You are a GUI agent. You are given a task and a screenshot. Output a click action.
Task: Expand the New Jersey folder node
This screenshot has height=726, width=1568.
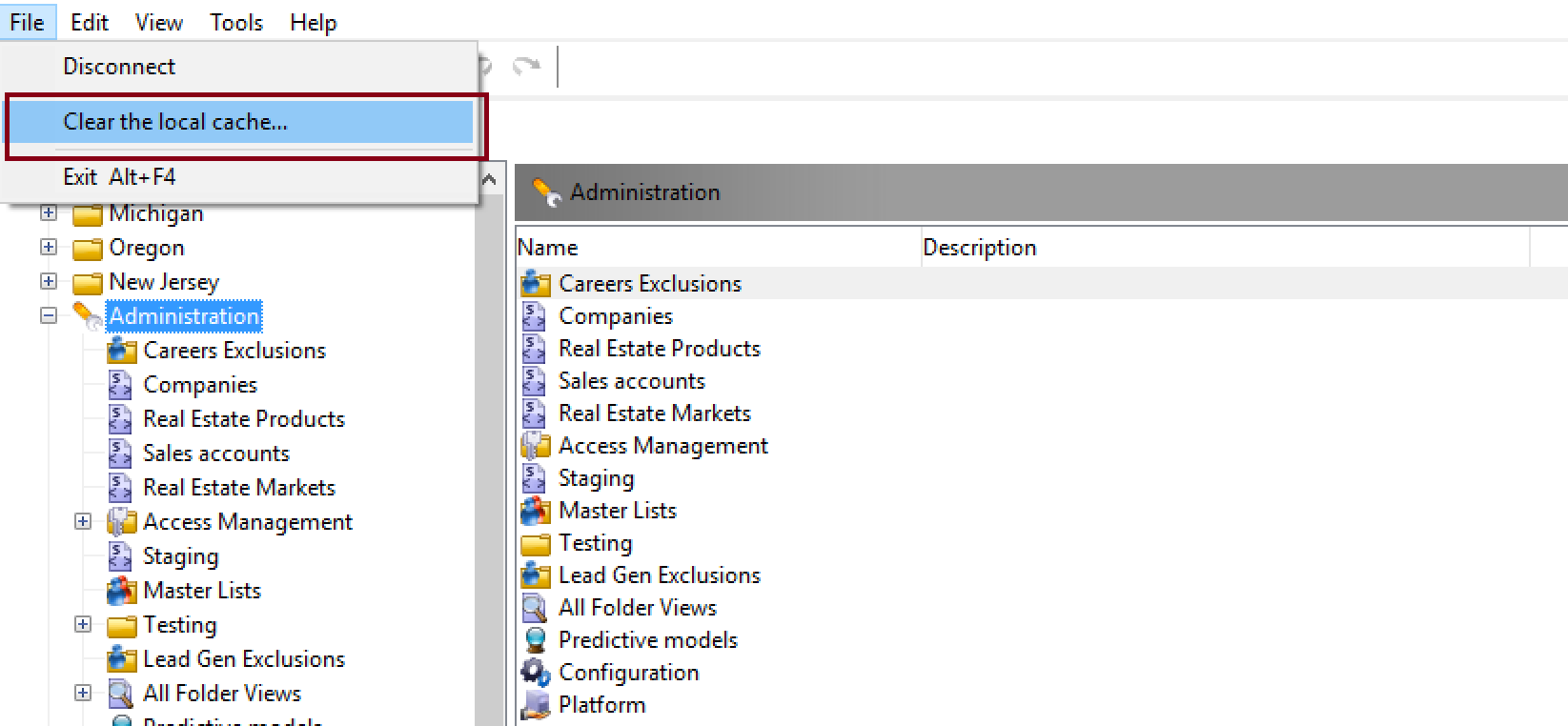[49, 282]
